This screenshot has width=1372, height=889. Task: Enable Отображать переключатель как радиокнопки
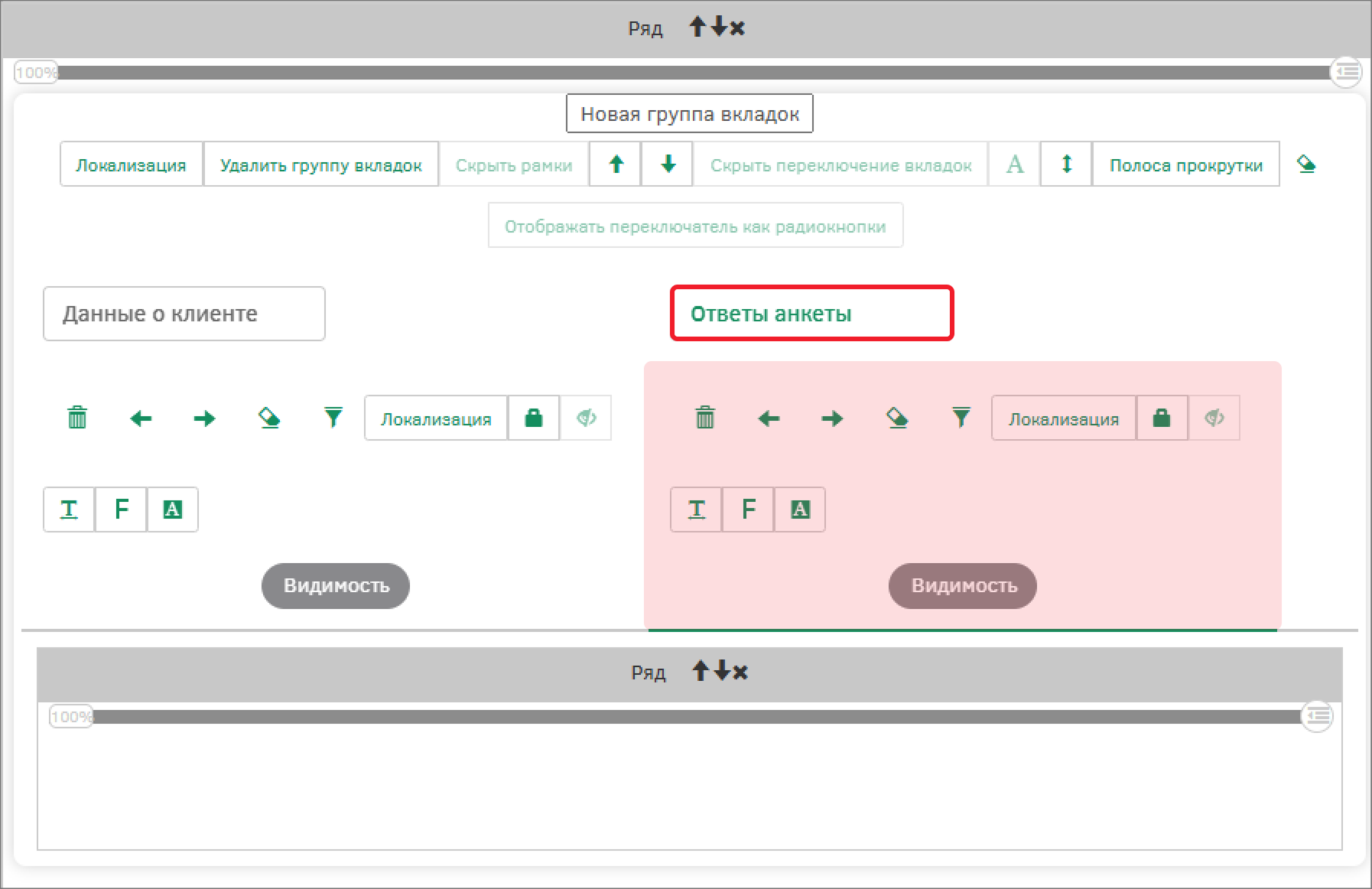click(695, 226)
